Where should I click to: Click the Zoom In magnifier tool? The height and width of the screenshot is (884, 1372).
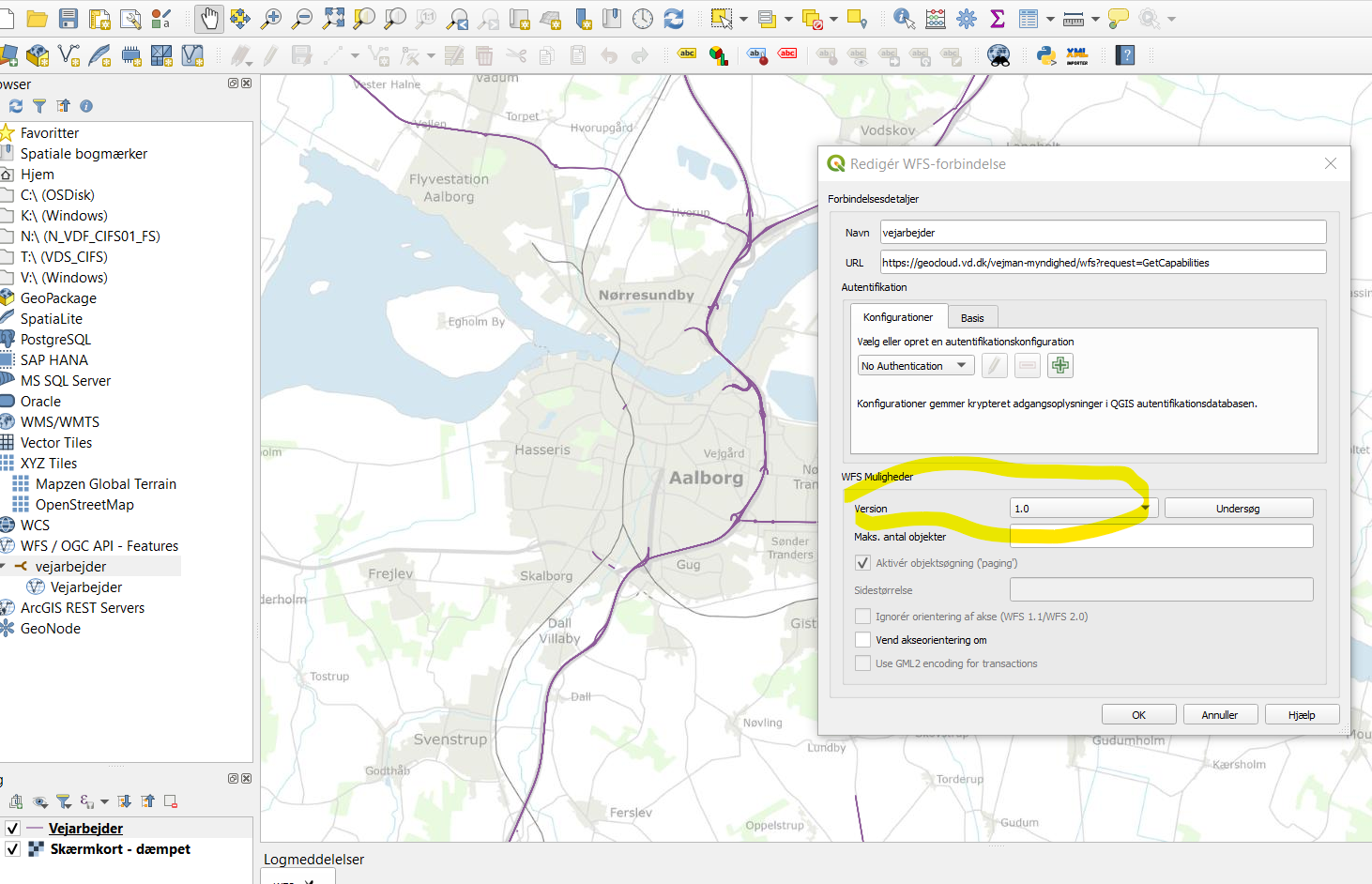coord(271,18)
